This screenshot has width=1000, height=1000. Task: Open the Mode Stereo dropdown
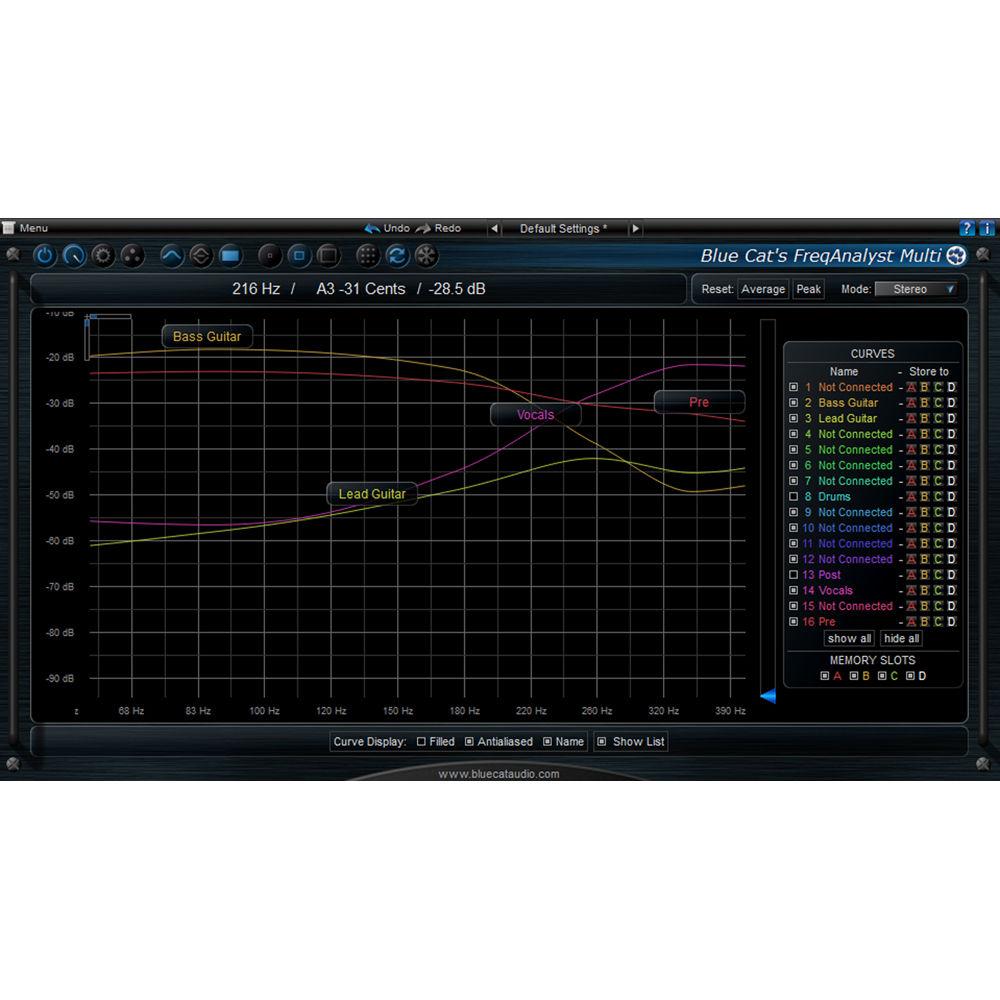pos(914,289)
